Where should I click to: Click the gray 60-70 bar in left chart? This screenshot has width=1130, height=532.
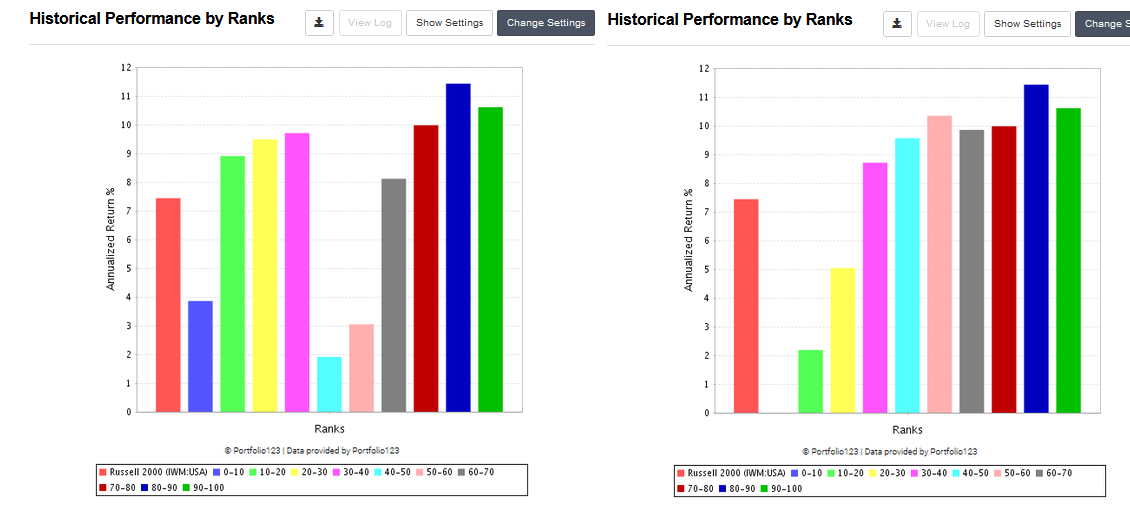393,296
